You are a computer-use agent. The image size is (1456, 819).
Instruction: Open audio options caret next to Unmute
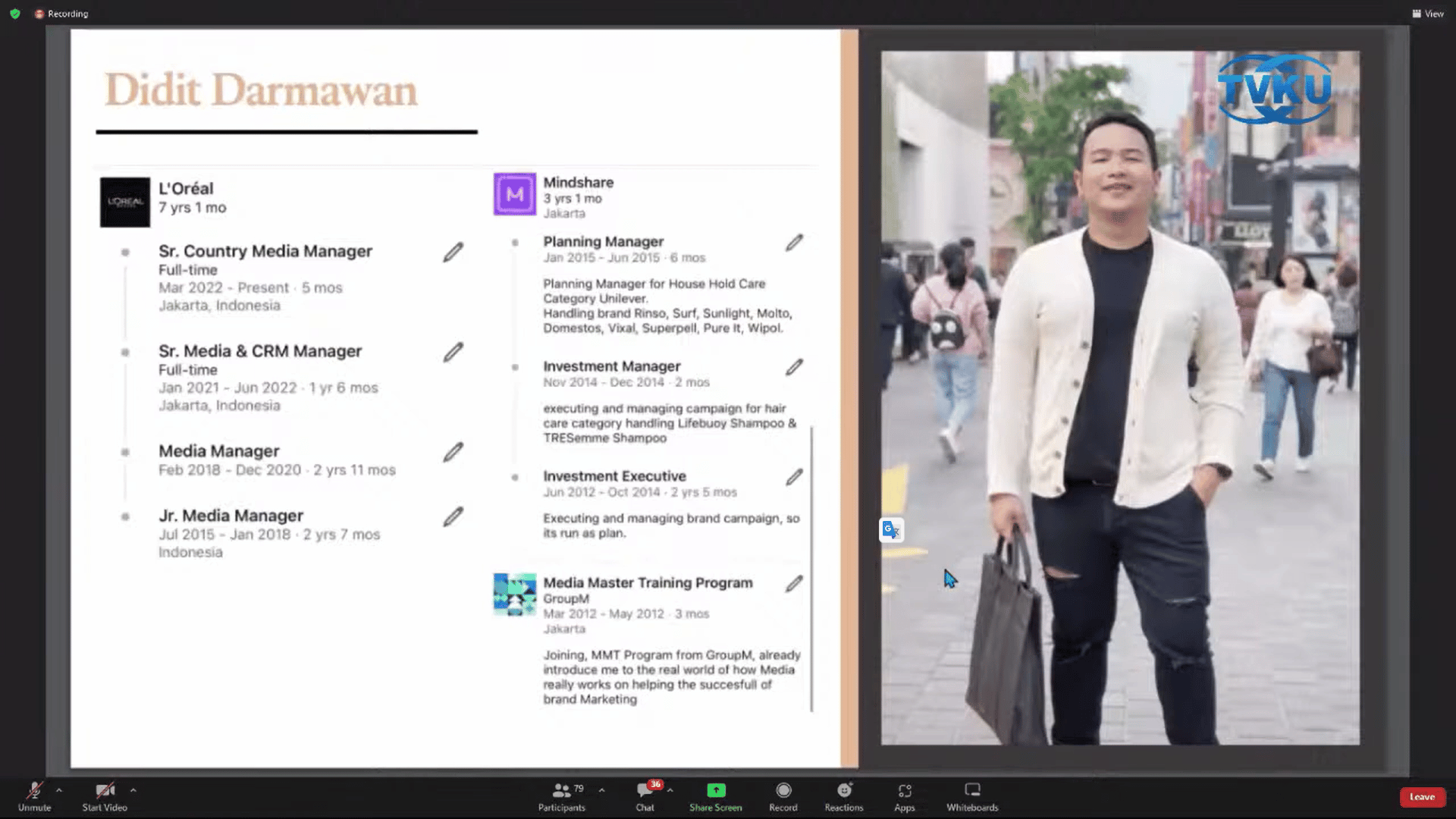59,790
